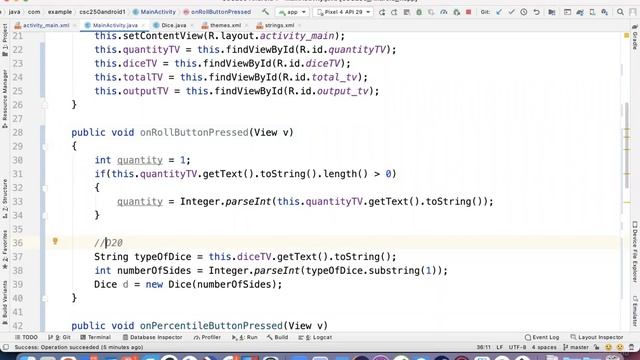Viewport: 640px width, 360px height.
Task: Click the master Git branch widget
Action: 576,347
